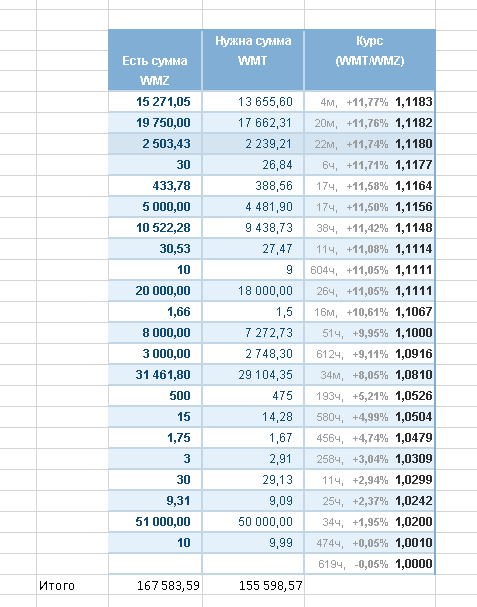Image resolution: width=477 pixels, height=607 pixels.
Task: Select the cell showing 4 481,90
Action: 253,207
